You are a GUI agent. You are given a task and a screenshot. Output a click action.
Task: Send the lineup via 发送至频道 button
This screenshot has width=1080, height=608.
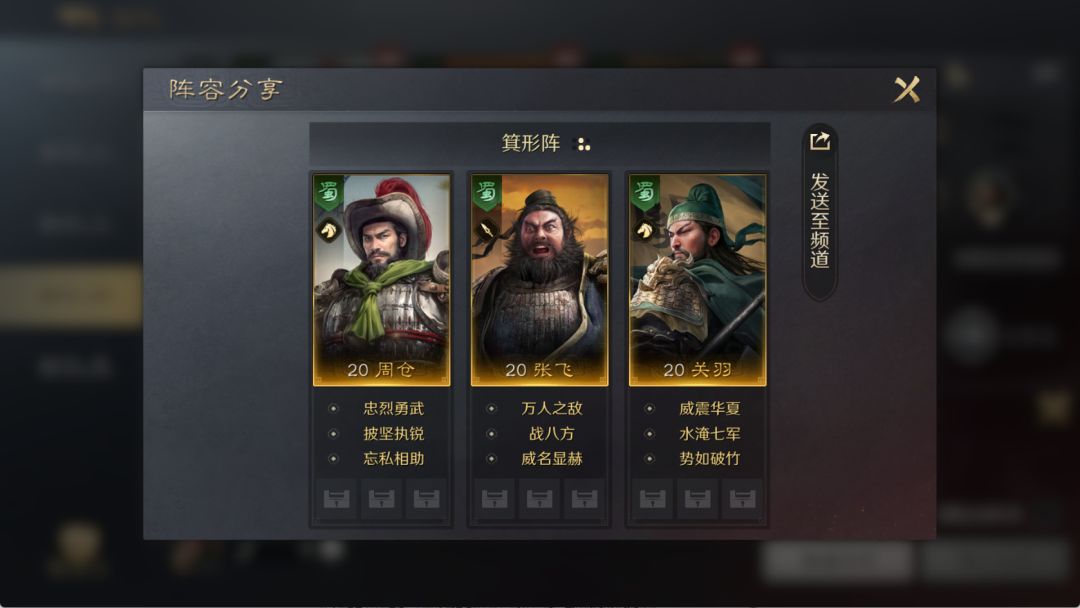tap(820, 212)
